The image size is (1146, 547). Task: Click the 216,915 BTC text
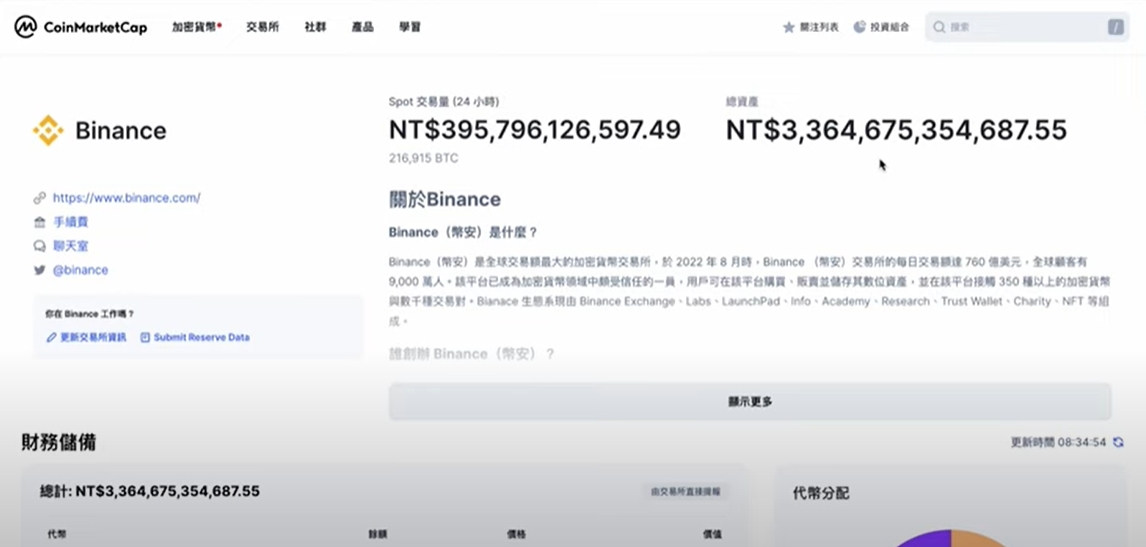click(x=424, y=158)
